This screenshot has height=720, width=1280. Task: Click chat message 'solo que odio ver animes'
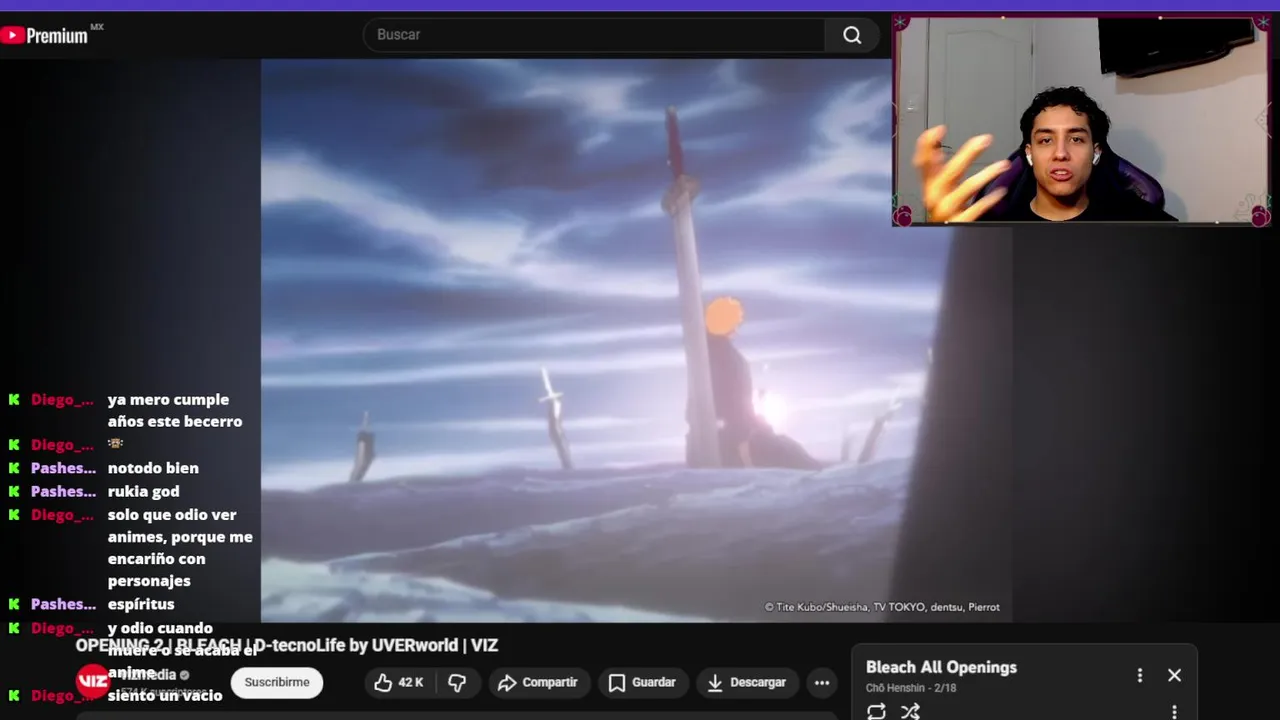pyautogui.click(x=180, y=548)
